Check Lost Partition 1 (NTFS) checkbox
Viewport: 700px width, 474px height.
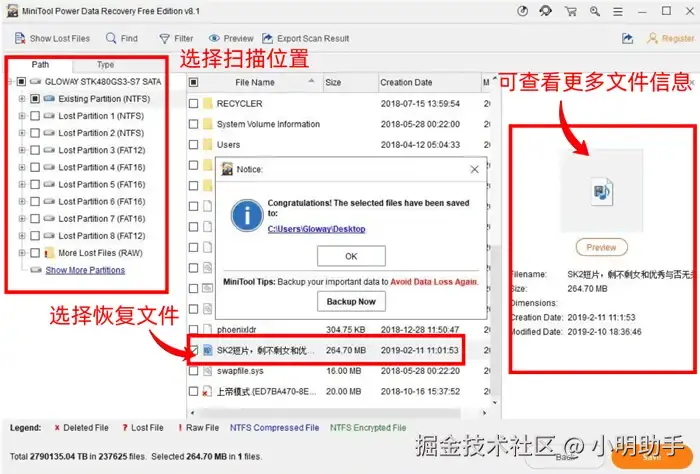(x=35, y=116)
